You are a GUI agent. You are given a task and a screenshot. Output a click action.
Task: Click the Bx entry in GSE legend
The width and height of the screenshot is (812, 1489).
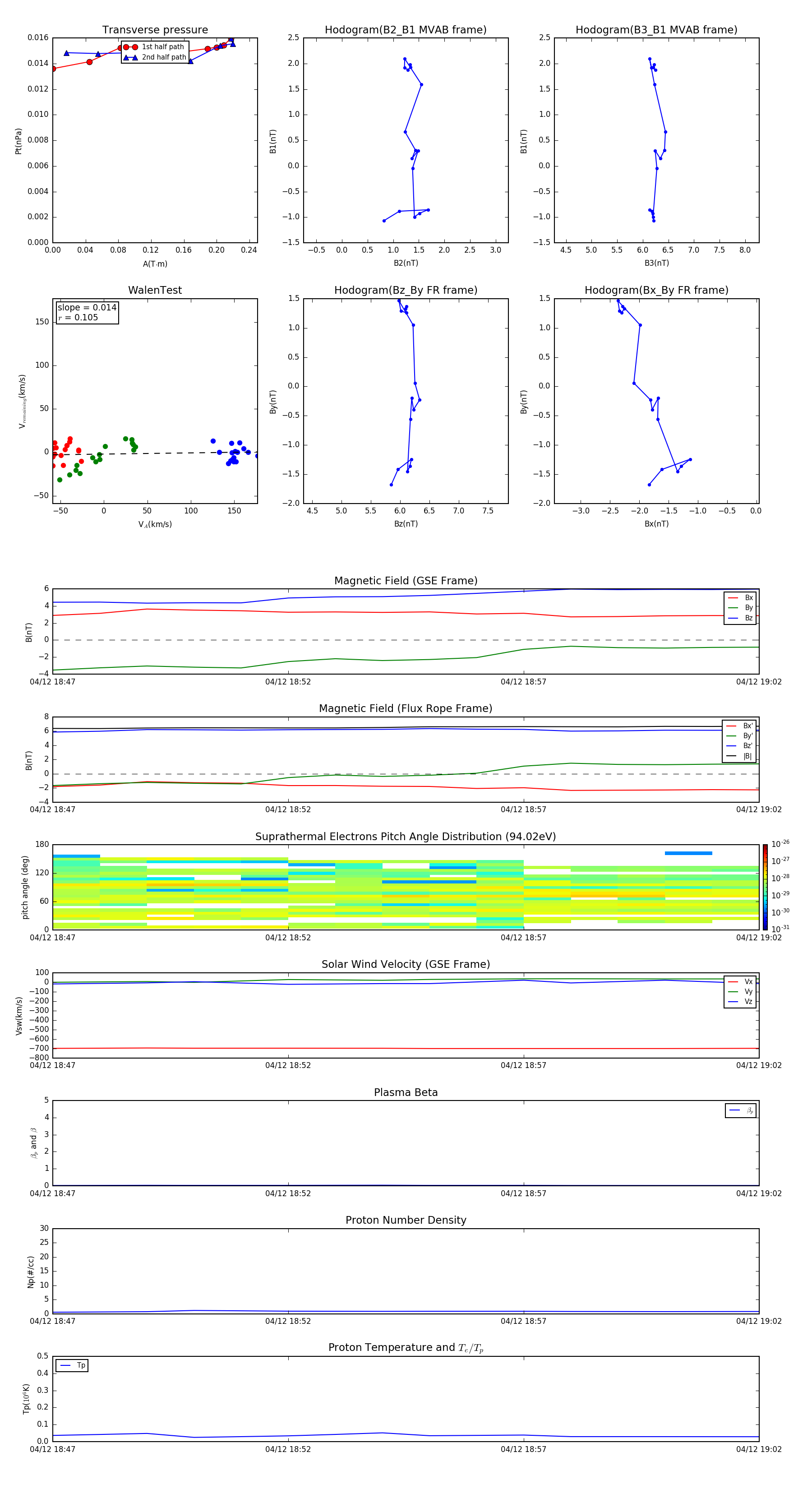740,598
